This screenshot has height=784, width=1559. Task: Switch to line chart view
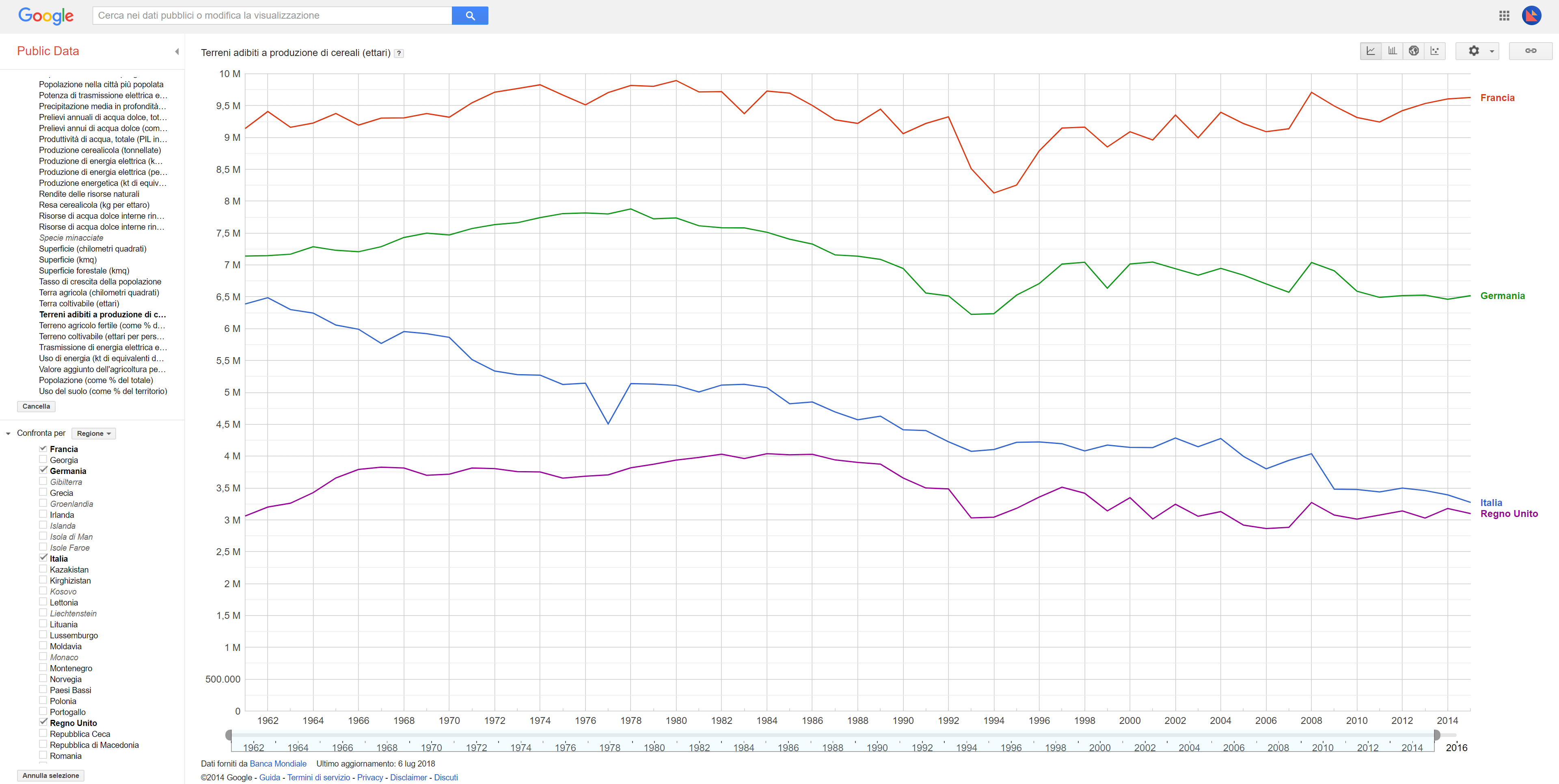tap(1371, 51)
